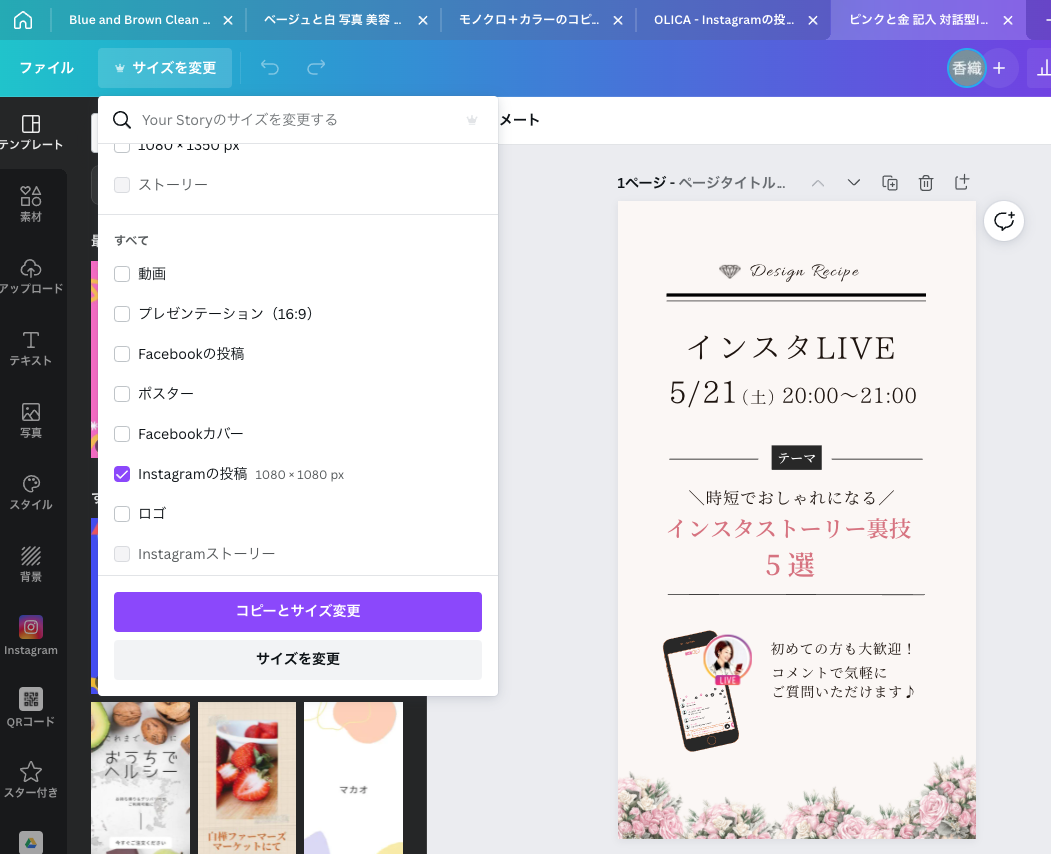This screenshot has height=854, width=1051.
Task: Open the アップロード panel
Action: tap(31, 277)
